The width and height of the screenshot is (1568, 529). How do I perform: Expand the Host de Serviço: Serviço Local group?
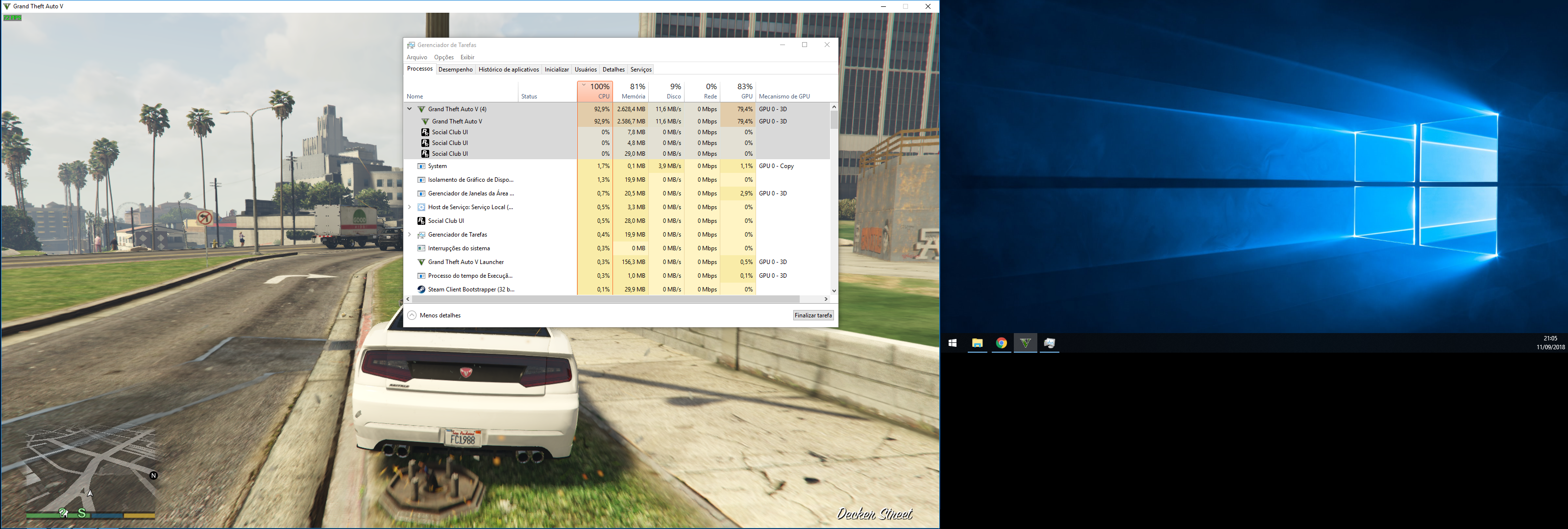coord(410,207)
